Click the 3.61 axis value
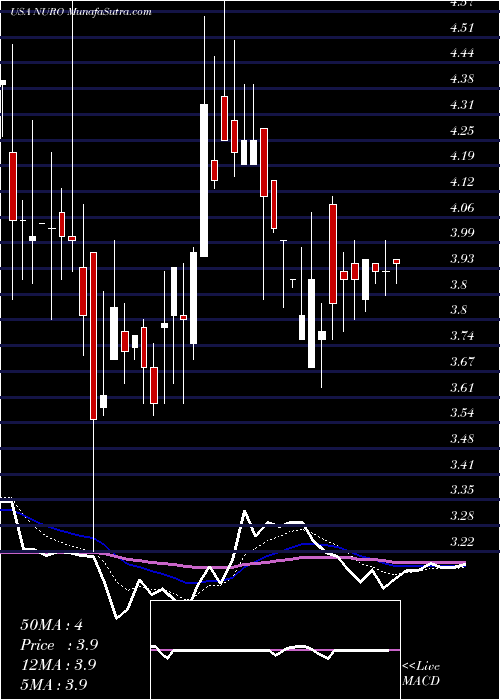Screen dimensions: 500x700 click(461, 387)
